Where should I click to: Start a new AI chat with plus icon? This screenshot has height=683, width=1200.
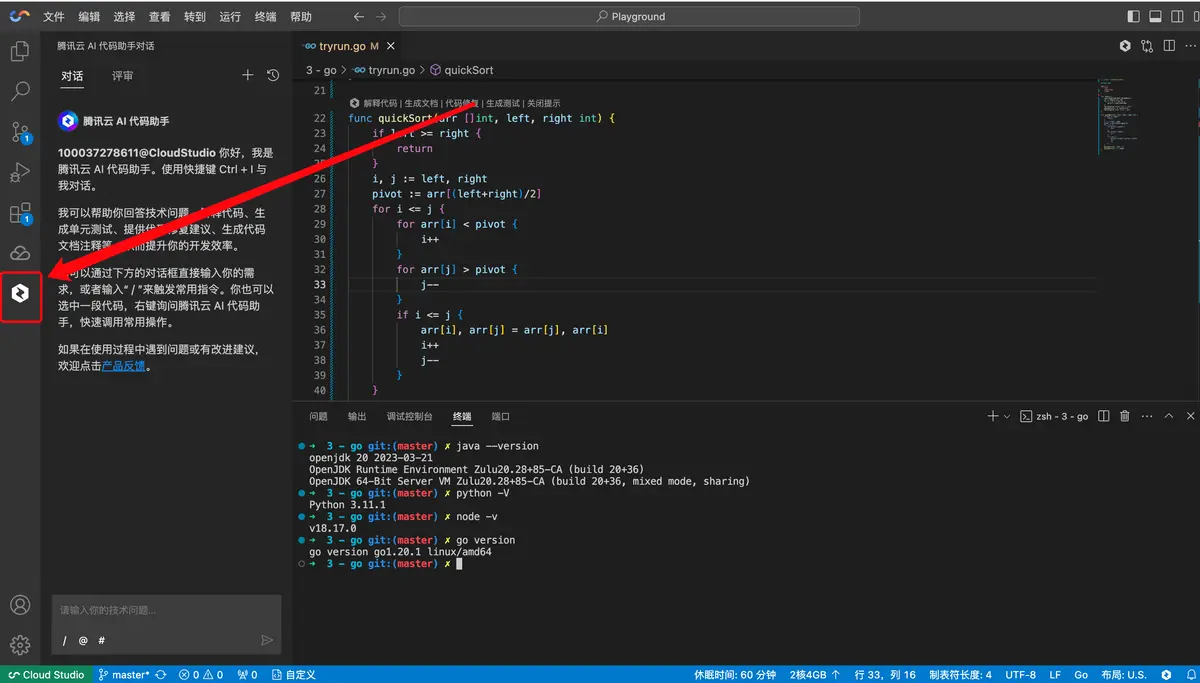coord(248,75)
